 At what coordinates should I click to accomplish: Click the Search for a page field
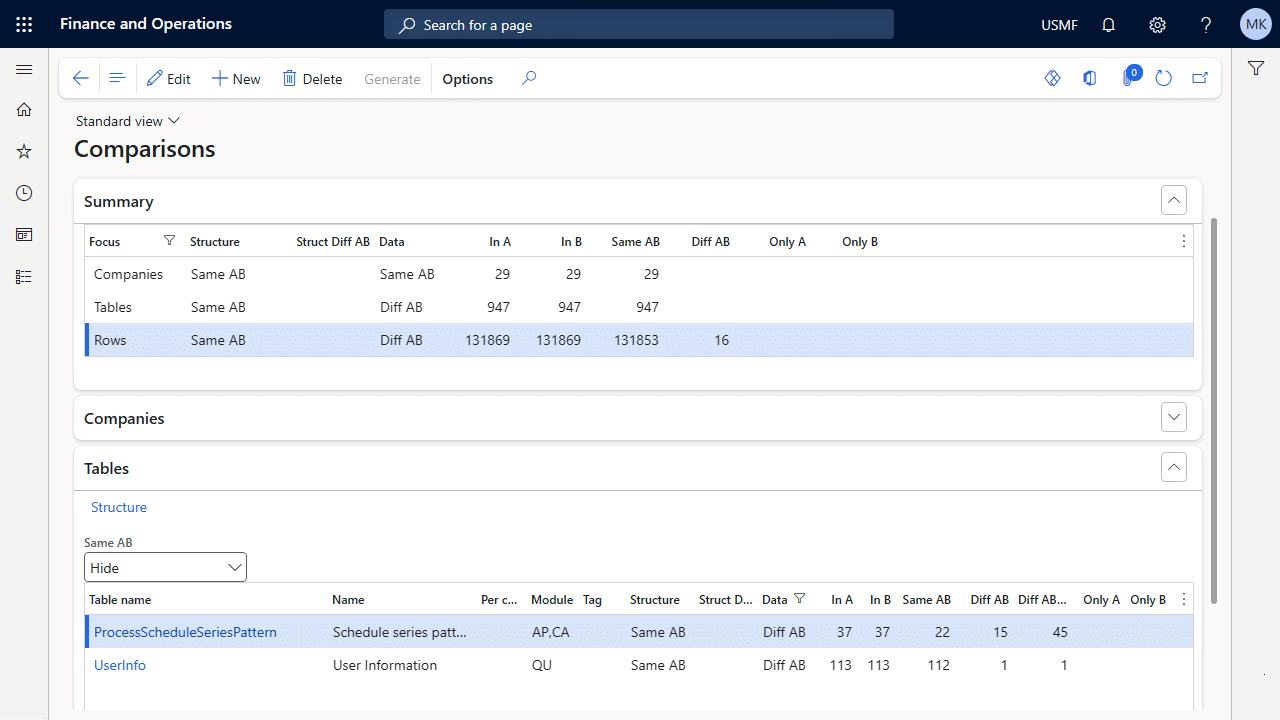pos(638,25)
